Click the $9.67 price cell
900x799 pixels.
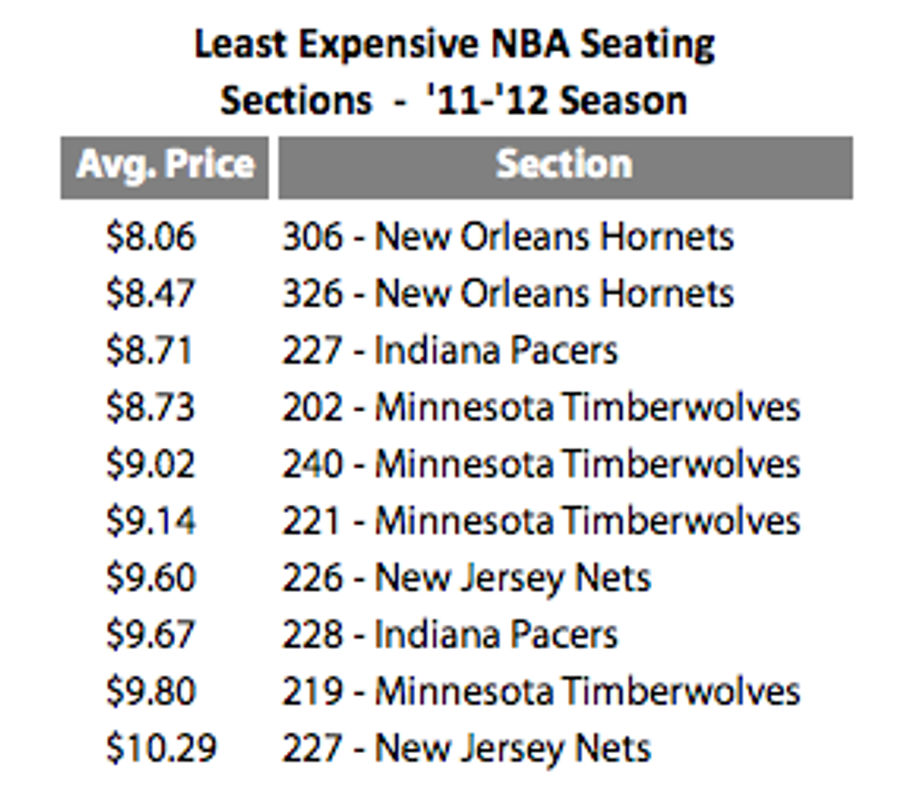(x=151, y=634)
